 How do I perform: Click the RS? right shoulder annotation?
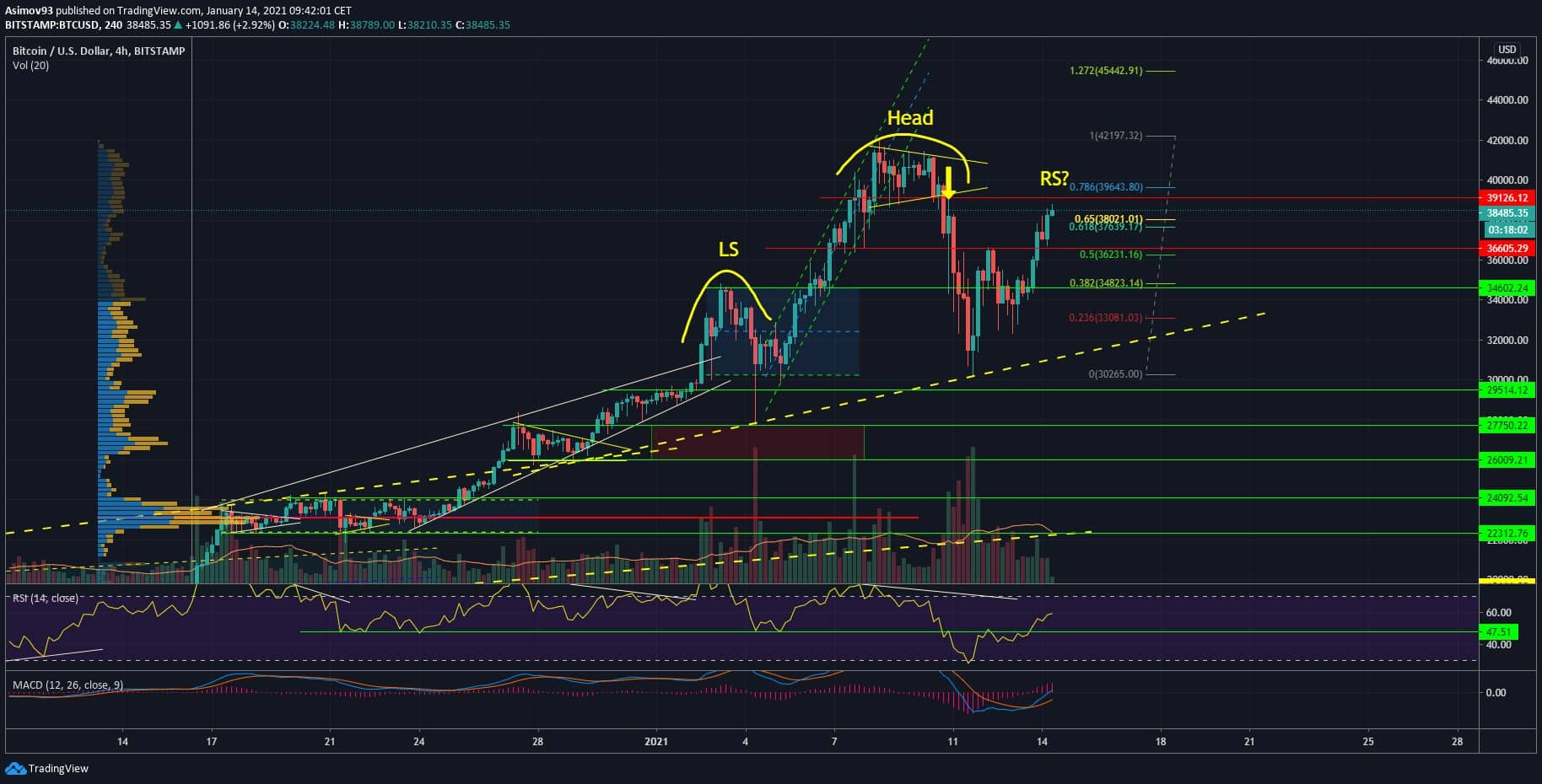pyautogui.click(x=1054, y=179)
